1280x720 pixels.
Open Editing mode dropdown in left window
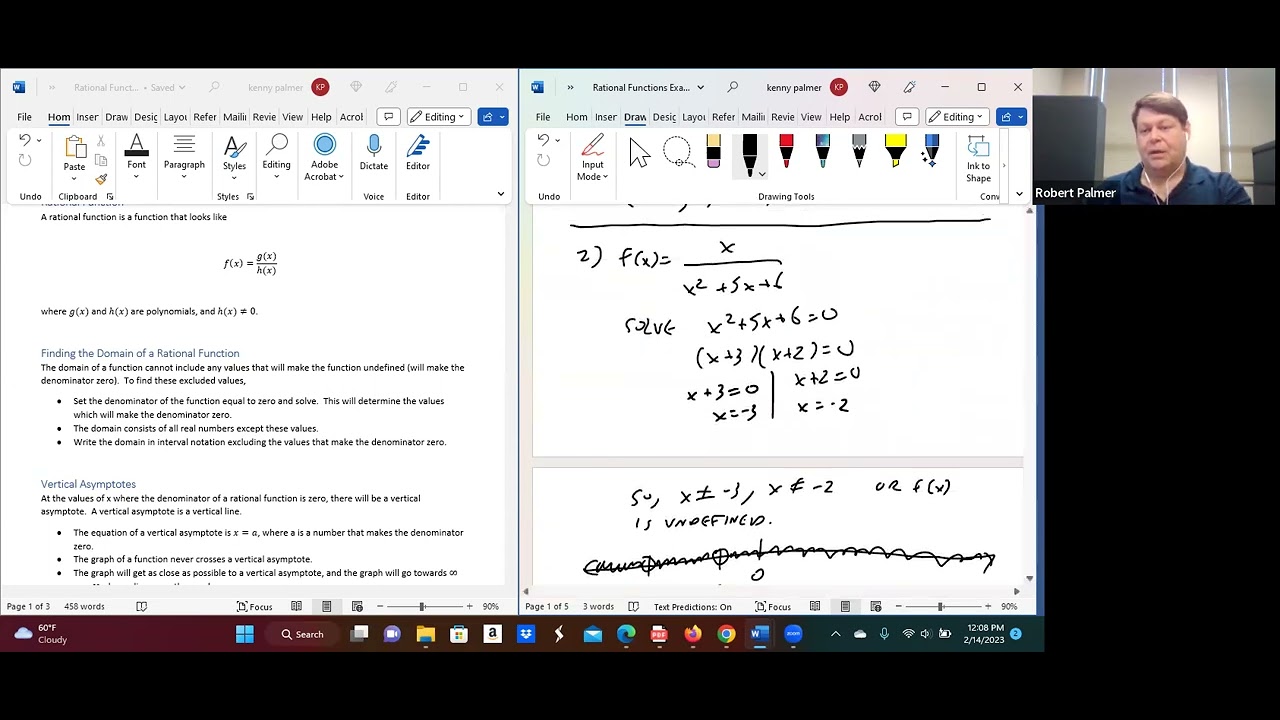coord(438,117)
